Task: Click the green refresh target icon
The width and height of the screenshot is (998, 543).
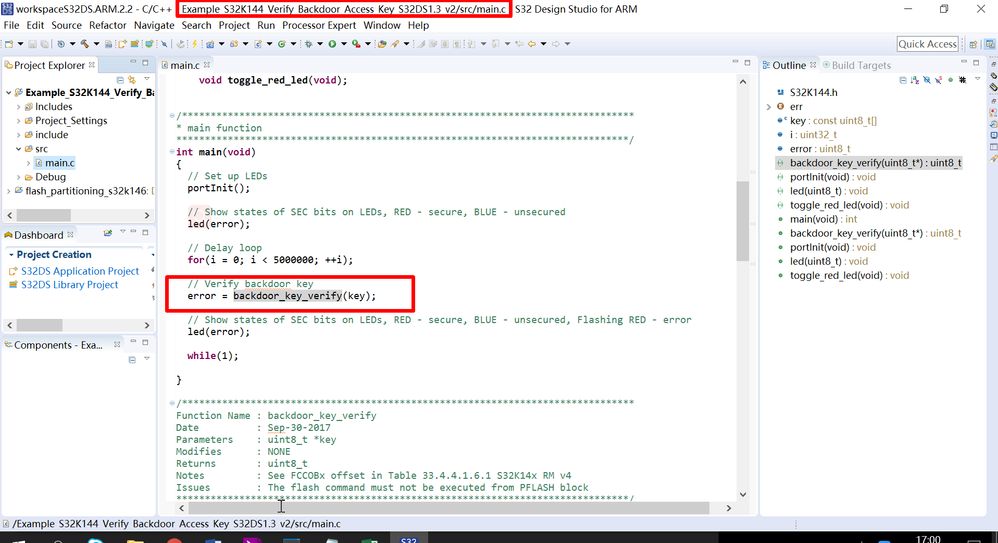Action: point(281,44)
